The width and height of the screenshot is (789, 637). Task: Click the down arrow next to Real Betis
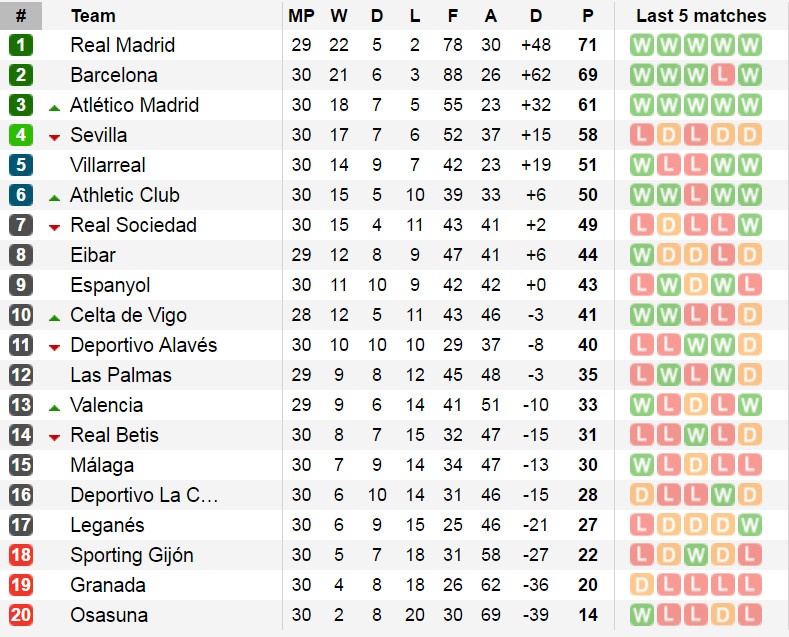[54, 437]
